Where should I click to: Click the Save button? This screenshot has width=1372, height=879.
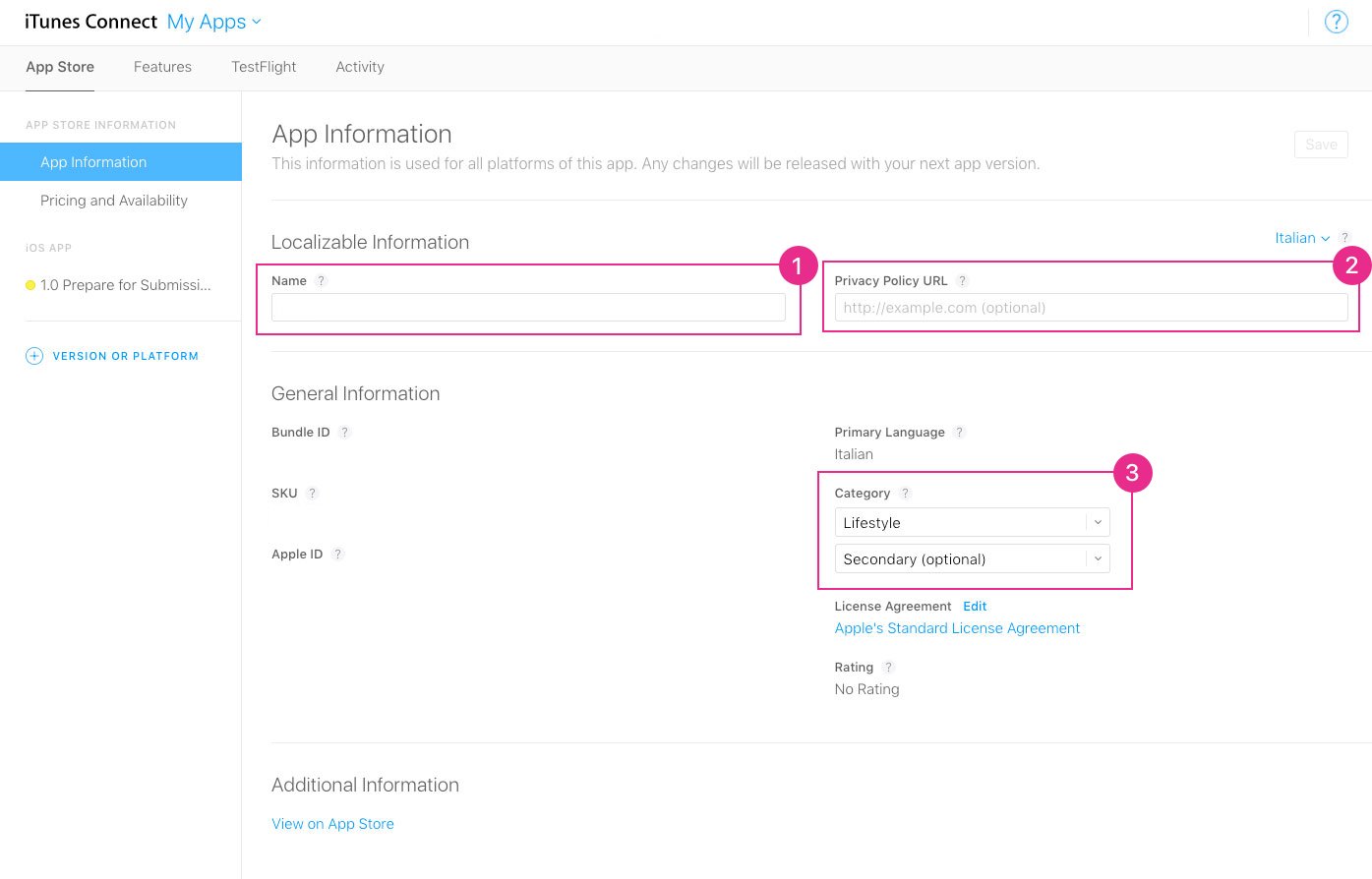[x=1321, y=145]
